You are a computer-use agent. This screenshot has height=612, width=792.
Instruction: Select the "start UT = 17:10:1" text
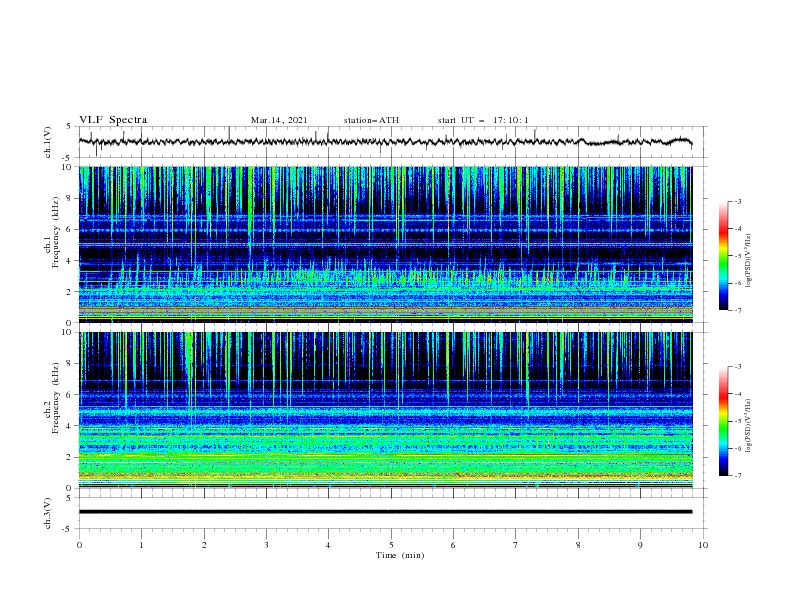tap(483, 120)
